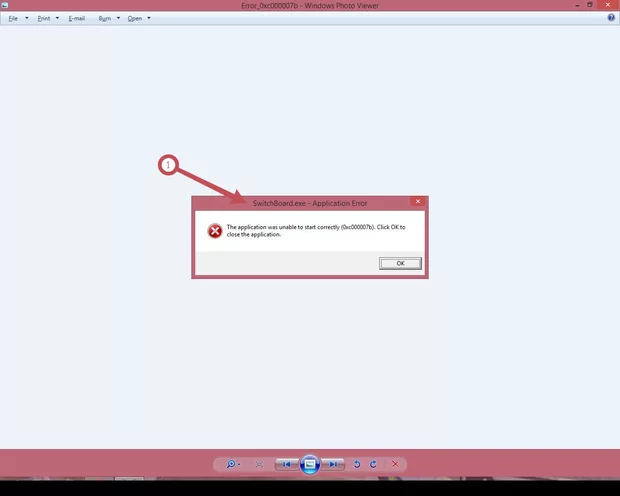Open the Open menu
Screen dimensions: 620x496
click(x=135, y=18)
